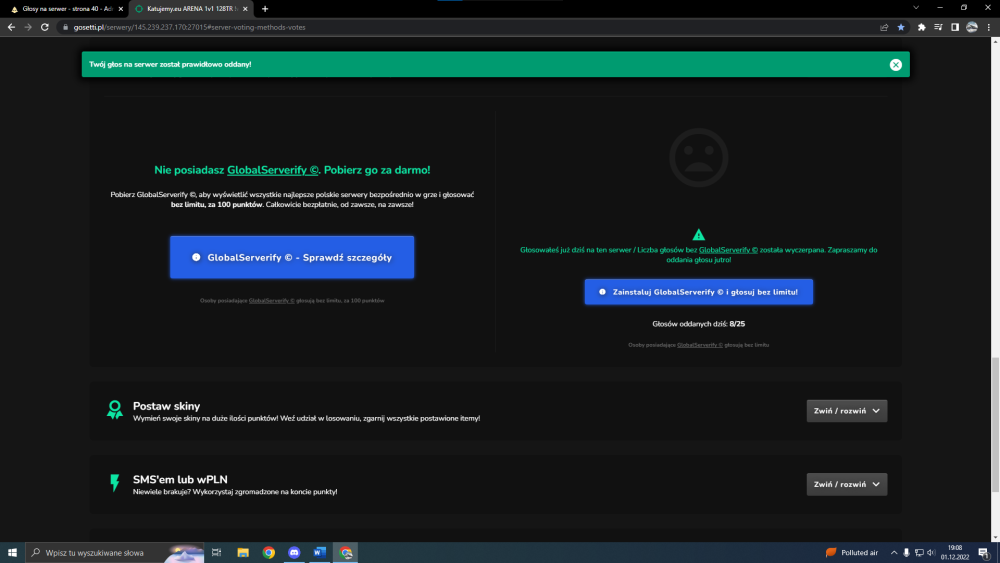Click the 'Postaw skiny' ribbon icon
The height and width of the screenshot is (563, 1000).
(x=115, y=409)
